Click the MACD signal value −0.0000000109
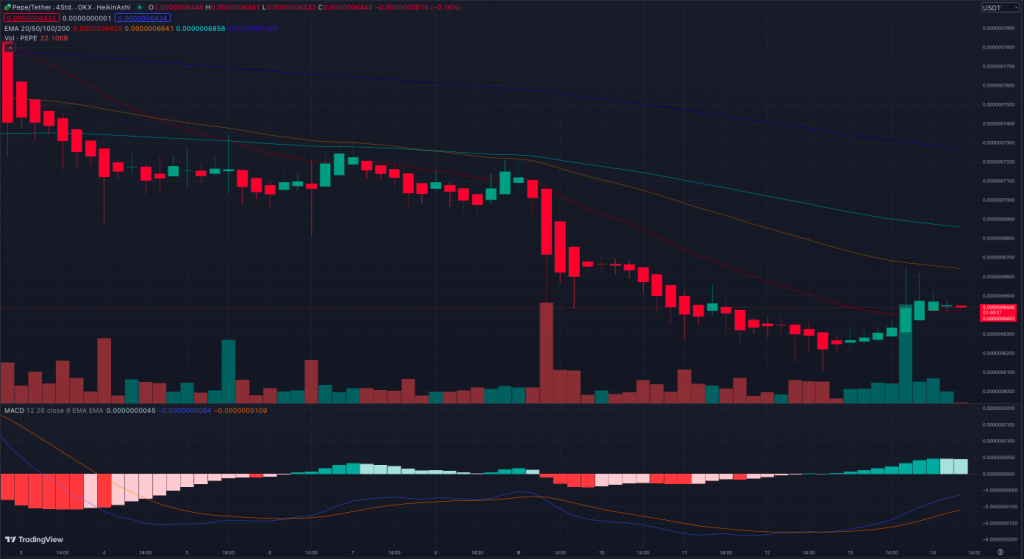 240,411
